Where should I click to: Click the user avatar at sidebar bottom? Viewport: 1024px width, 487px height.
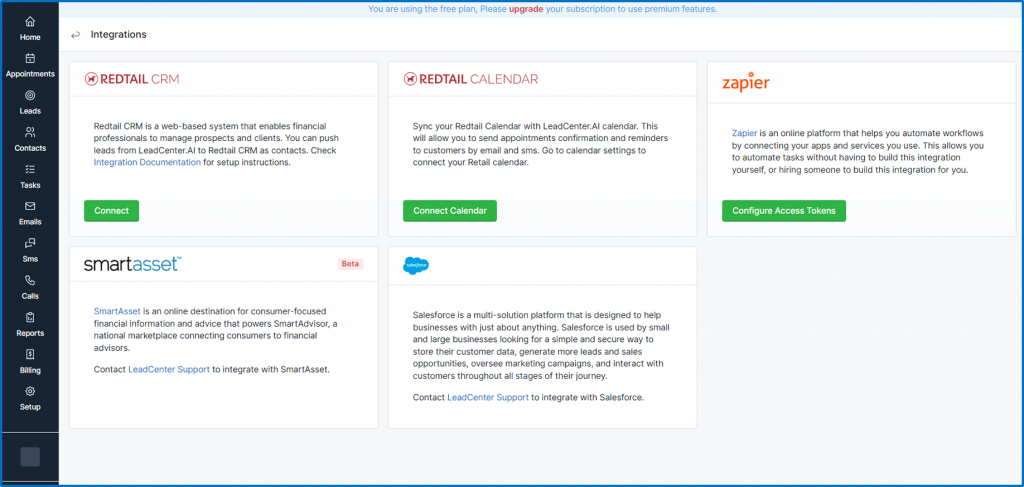click(30, 457)
